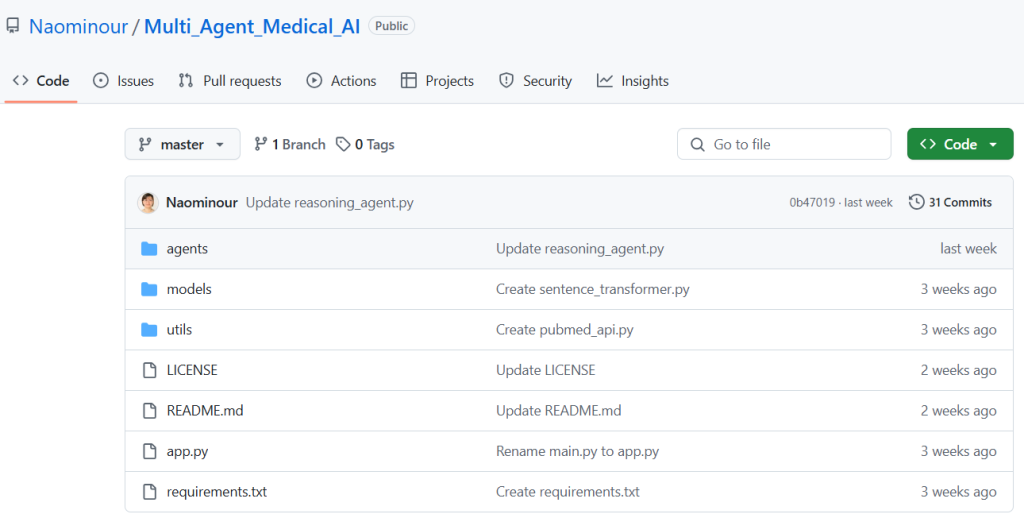Screen dimensions: 1024x514
Task: Open commit history via the clock icon
Action: (x=916, y=202)
